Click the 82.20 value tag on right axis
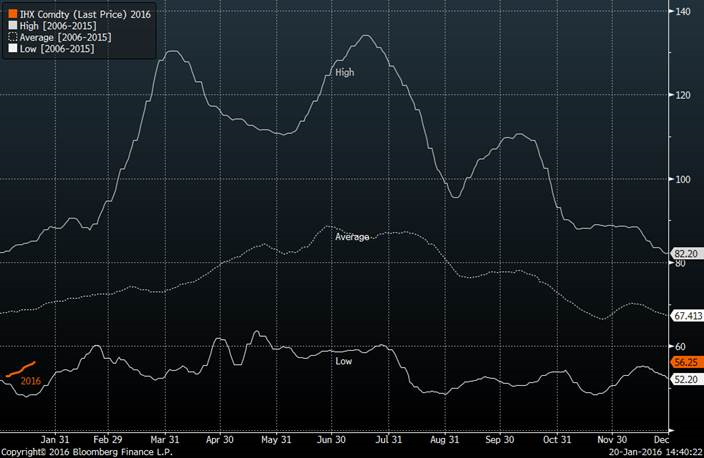Image resolution: width=704 pixels, height=458 pixels. [x=683, y=254]
